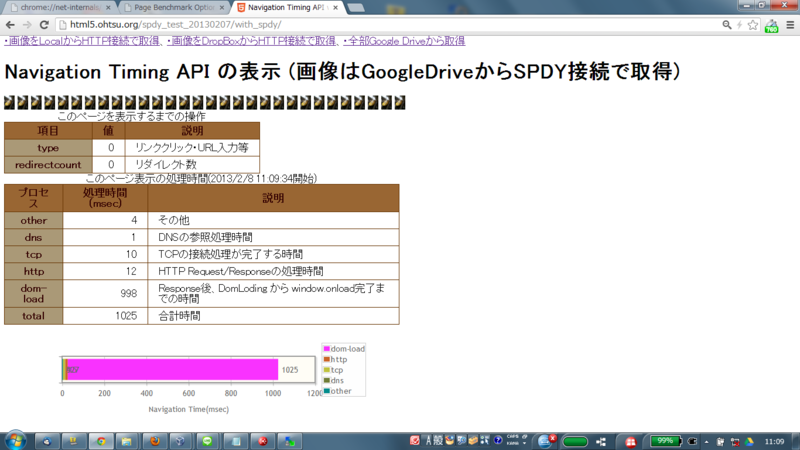This screenshot has width=800, height=450.
Task: Close the Navigation Timing API tab
Action: pos(335,8)
